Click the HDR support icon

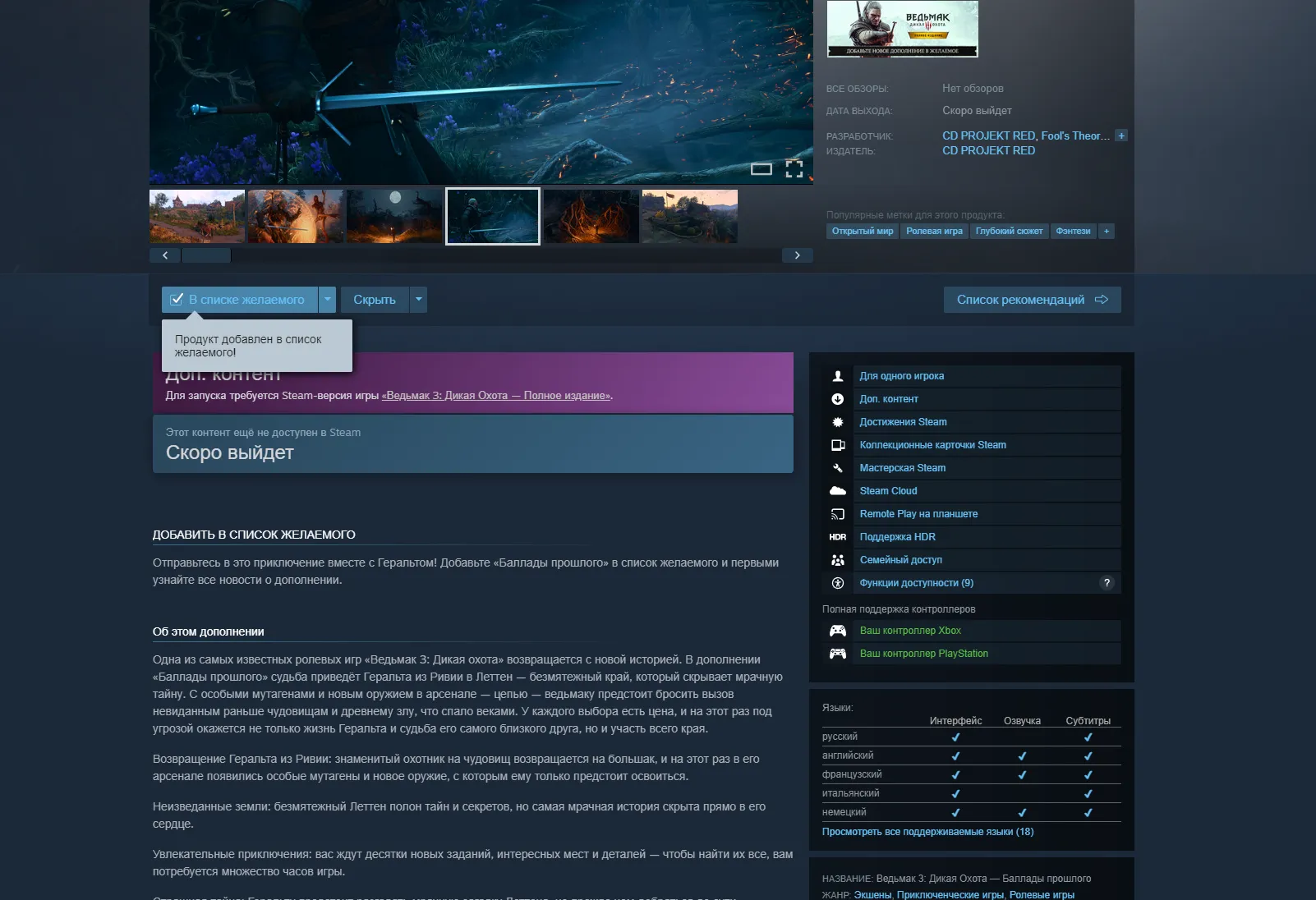pos(838,537)
